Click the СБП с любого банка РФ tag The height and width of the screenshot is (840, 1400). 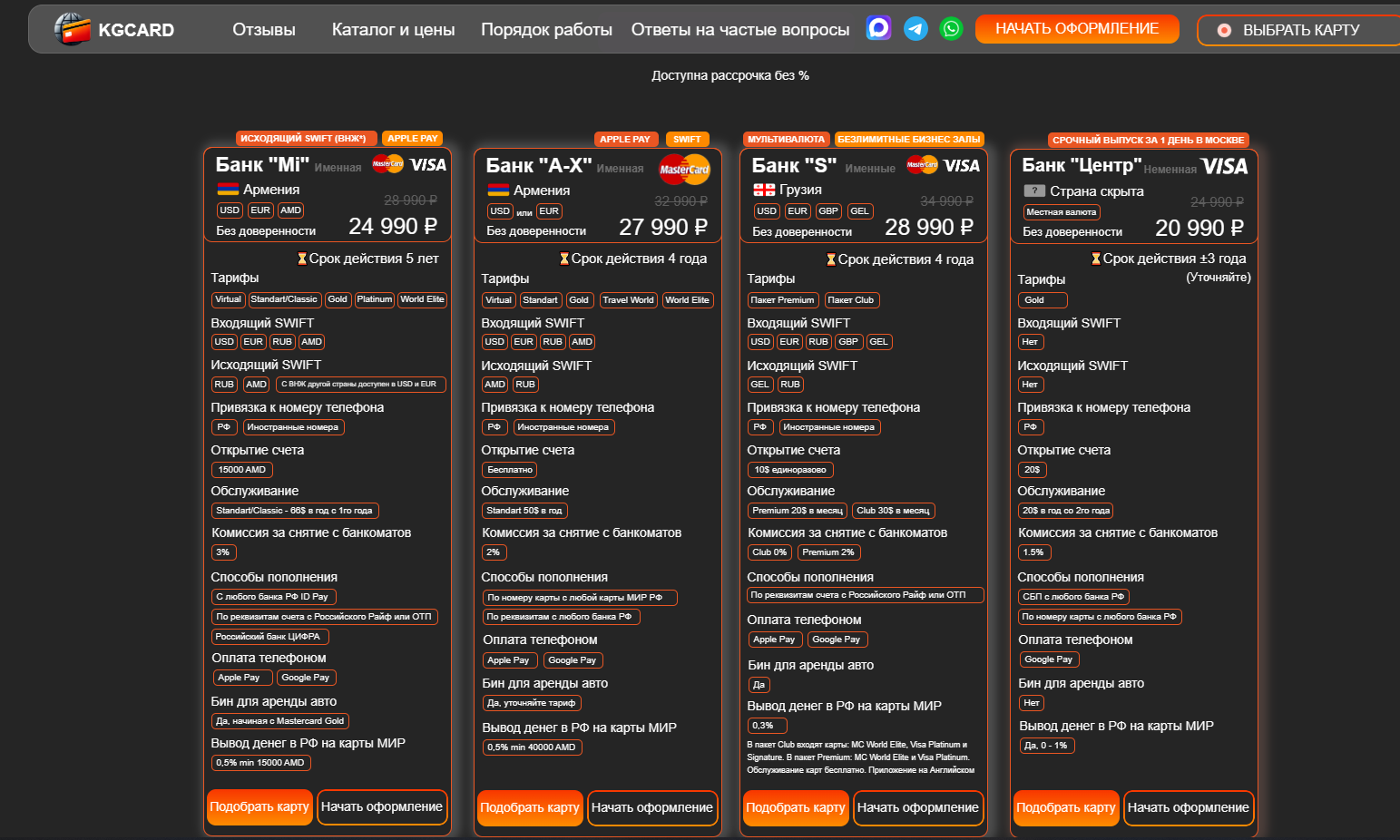click(x=1073, y=597)
